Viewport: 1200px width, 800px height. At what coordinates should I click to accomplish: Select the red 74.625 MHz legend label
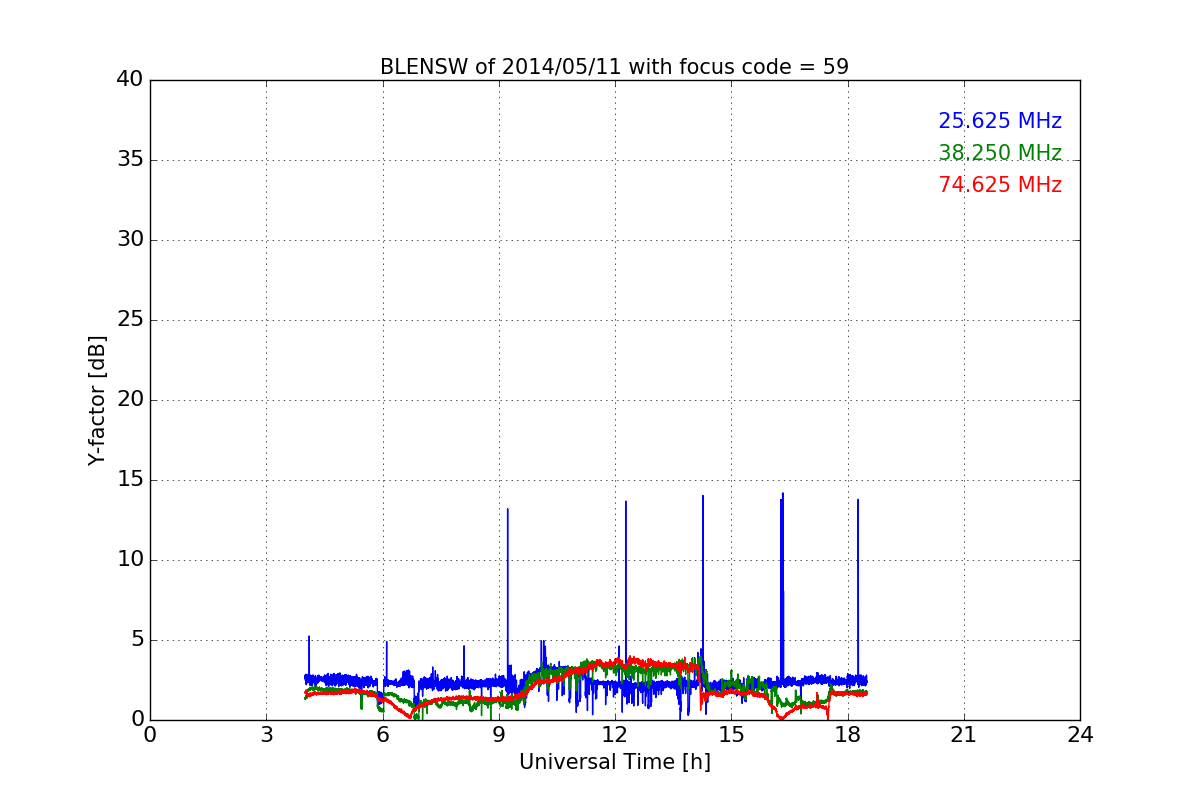click(1000, 185)
